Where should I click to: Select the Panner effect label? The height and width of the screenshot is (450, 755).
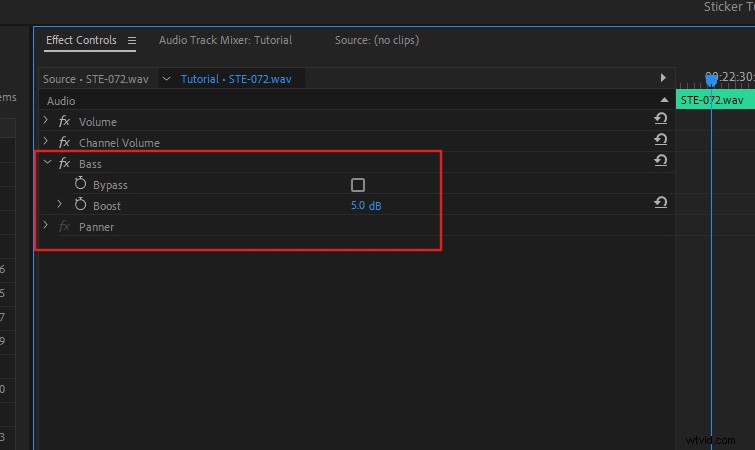tap(96, 227)
